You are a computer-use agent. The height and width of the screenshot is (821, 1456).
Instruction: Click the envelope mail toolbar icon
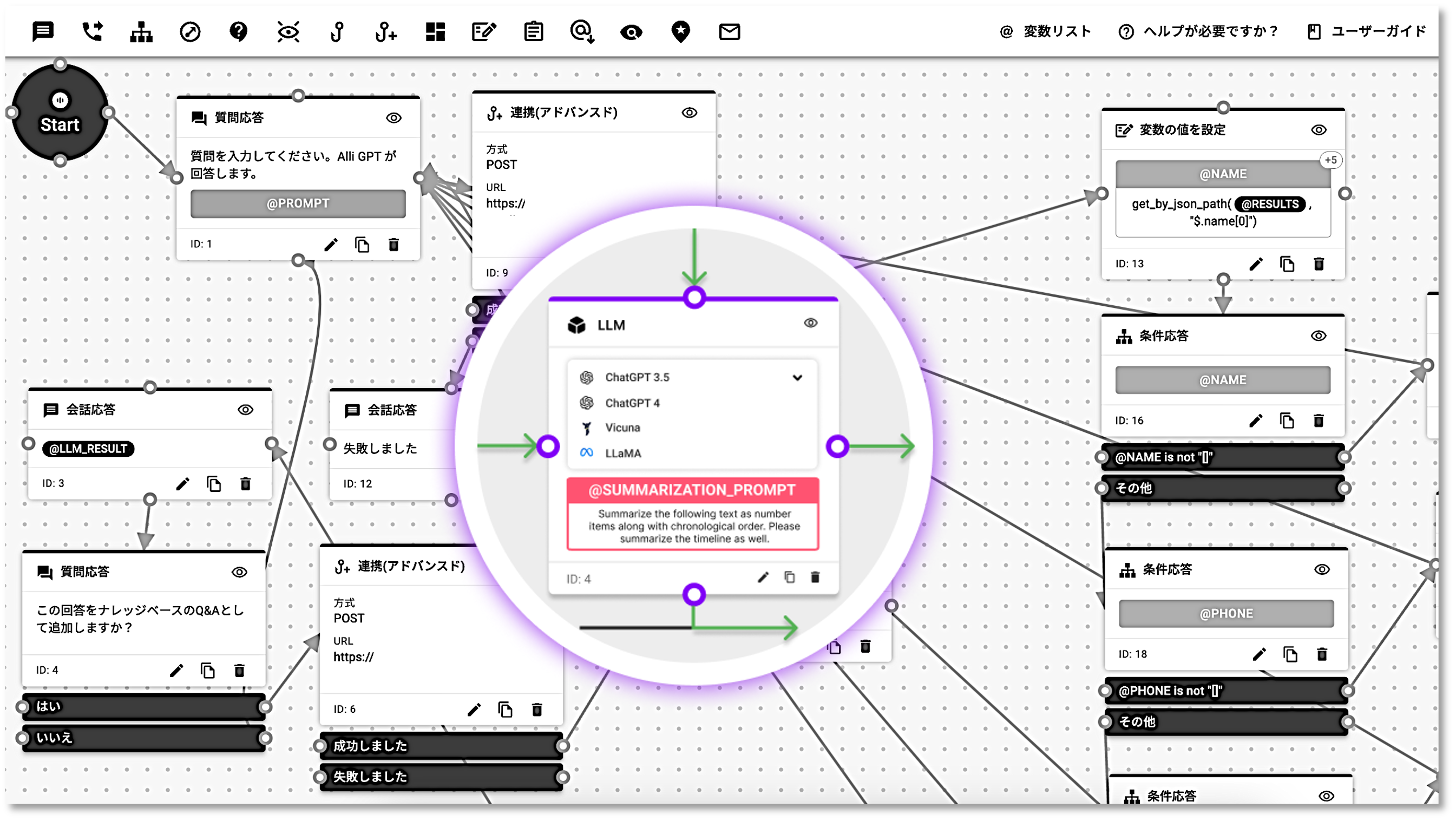point(729,31)
